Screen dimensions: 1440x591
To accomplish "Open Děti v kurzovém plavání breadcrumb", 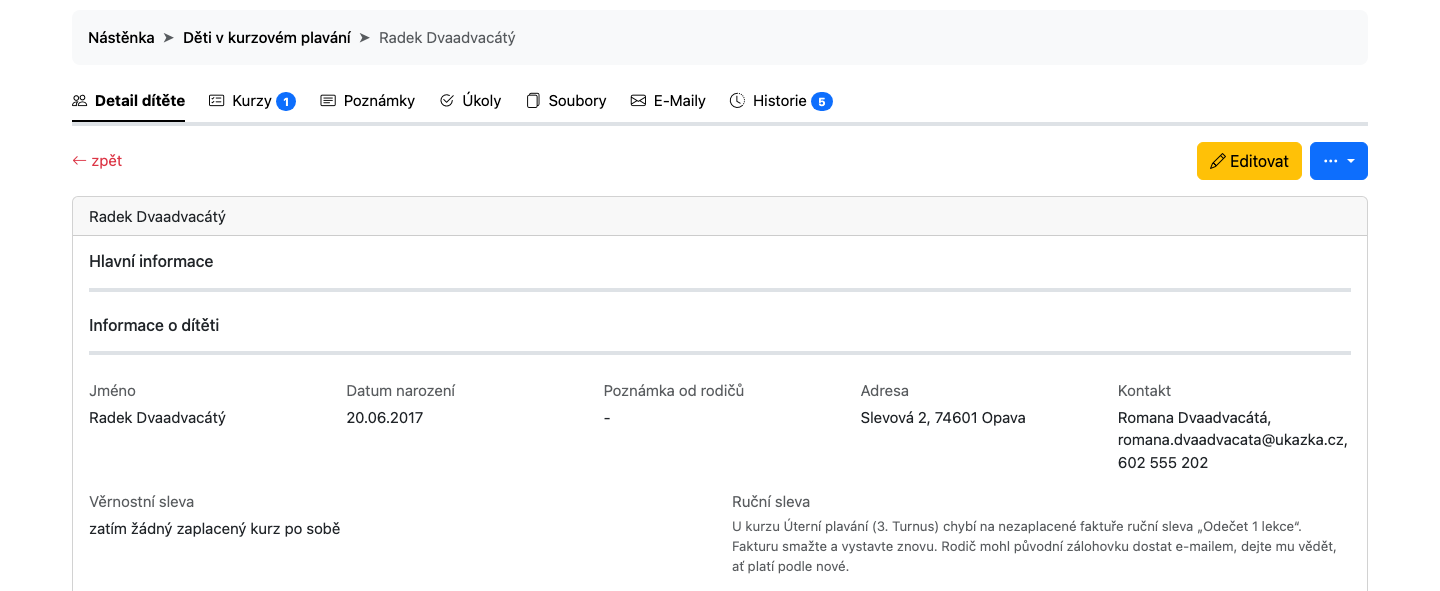I will [267, 38].
